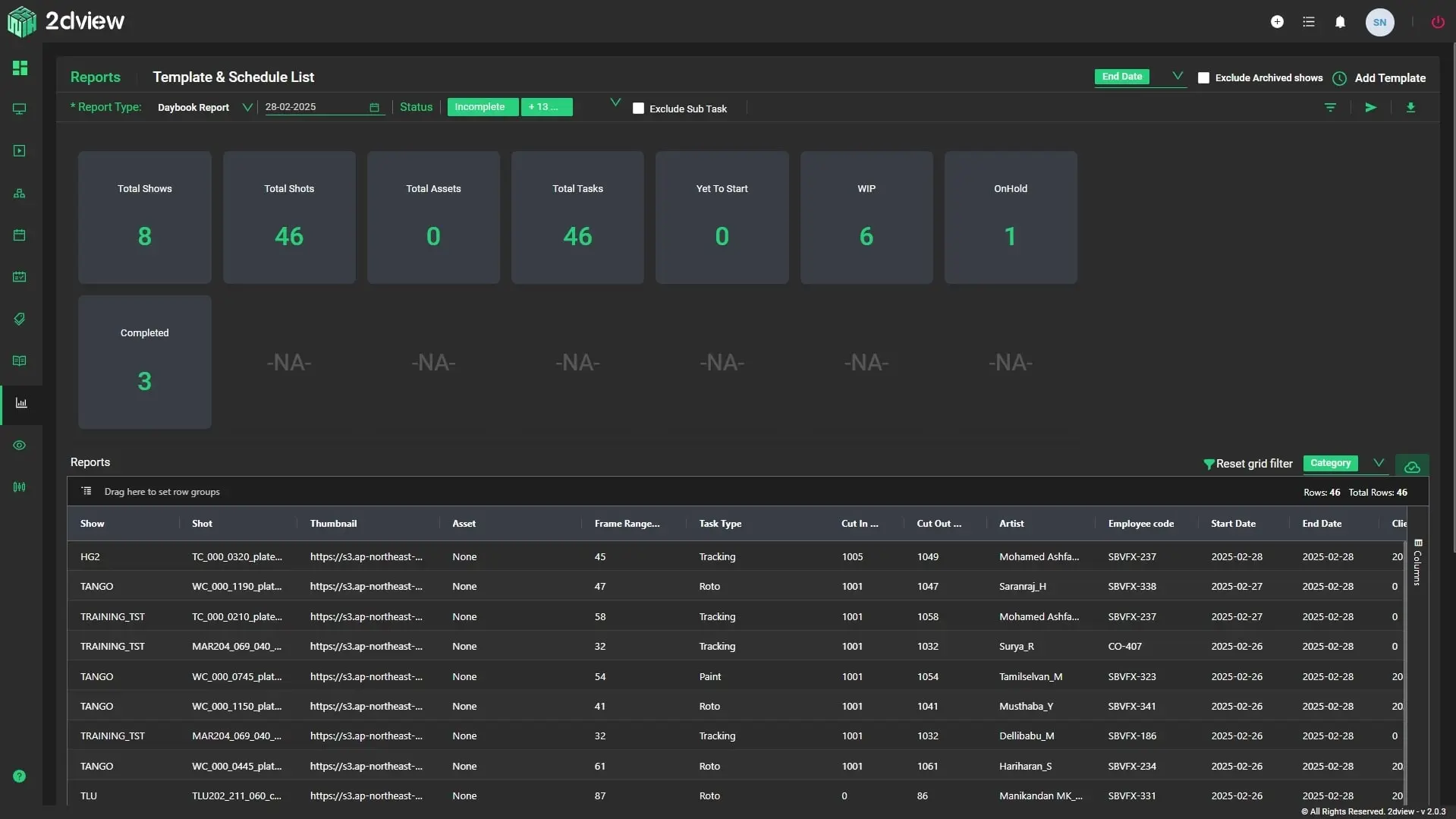
Task: Sort by Show column header
Action: click(x=93, y=524)
